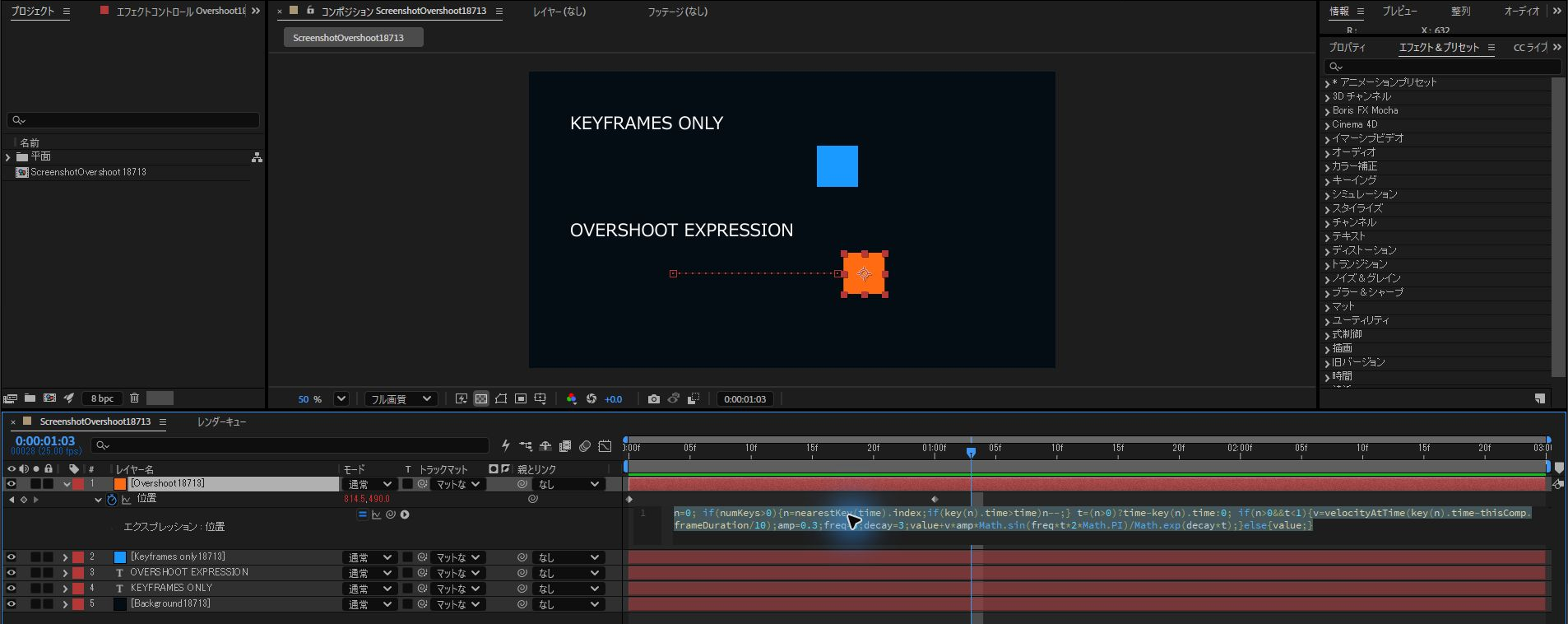Expand the 平面 folder in Project panel
The height and width of the screenshot is (624, 1568).
pos(8,157)
